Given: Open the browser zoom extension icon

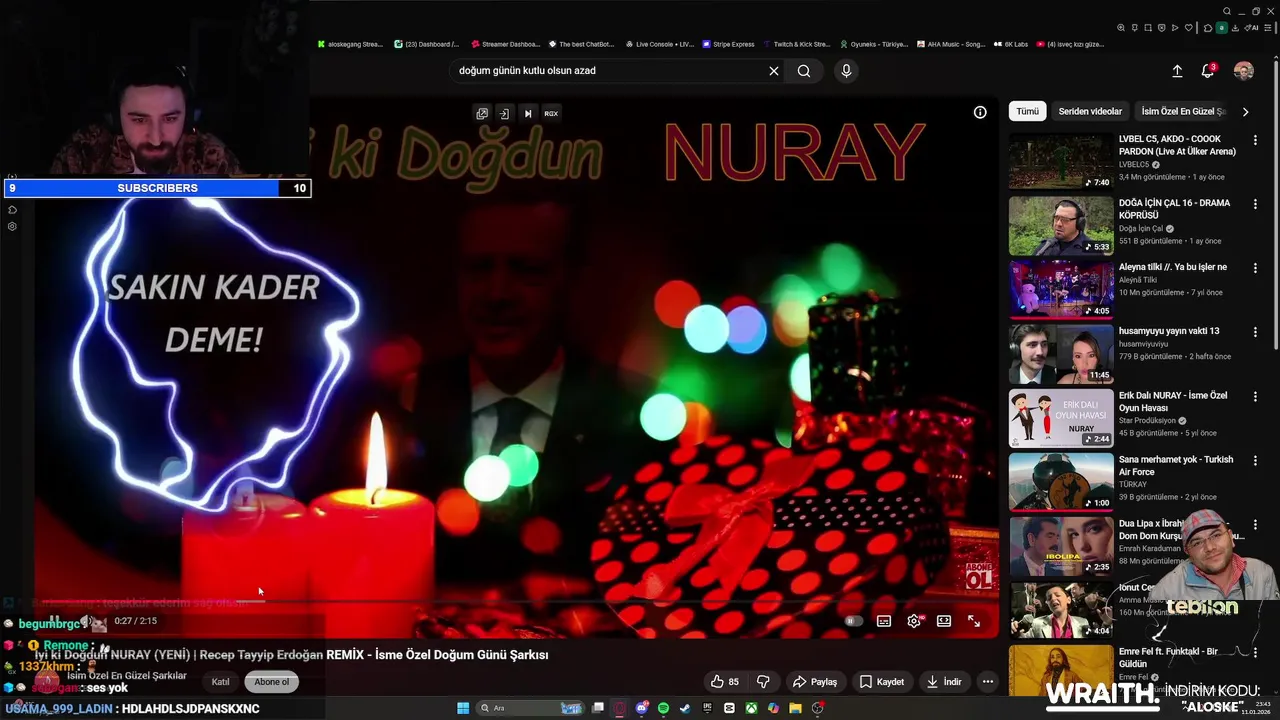Looking at the screenshot, I should coord(1121,28).
